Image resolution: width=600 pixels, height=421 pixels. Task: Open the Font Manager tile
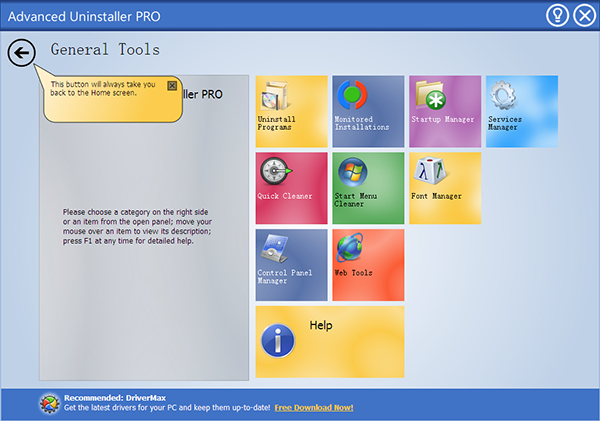(445, 188)
